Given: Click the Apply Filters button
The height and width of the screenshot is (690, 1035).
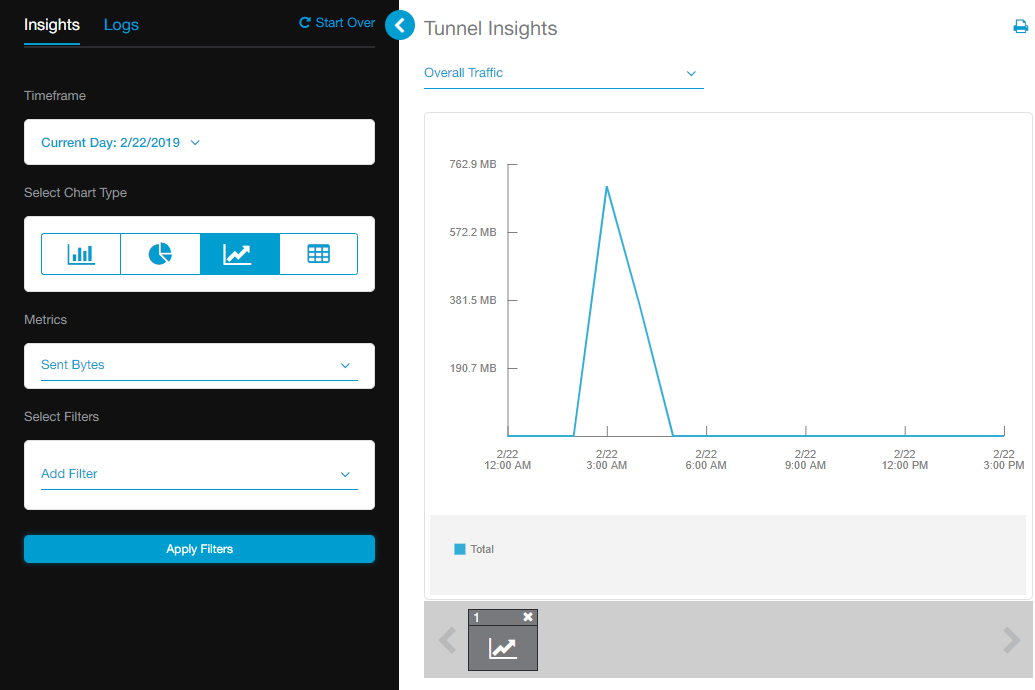Looking at the screenshot, I should pyautogui.click(x=199, y=549).
